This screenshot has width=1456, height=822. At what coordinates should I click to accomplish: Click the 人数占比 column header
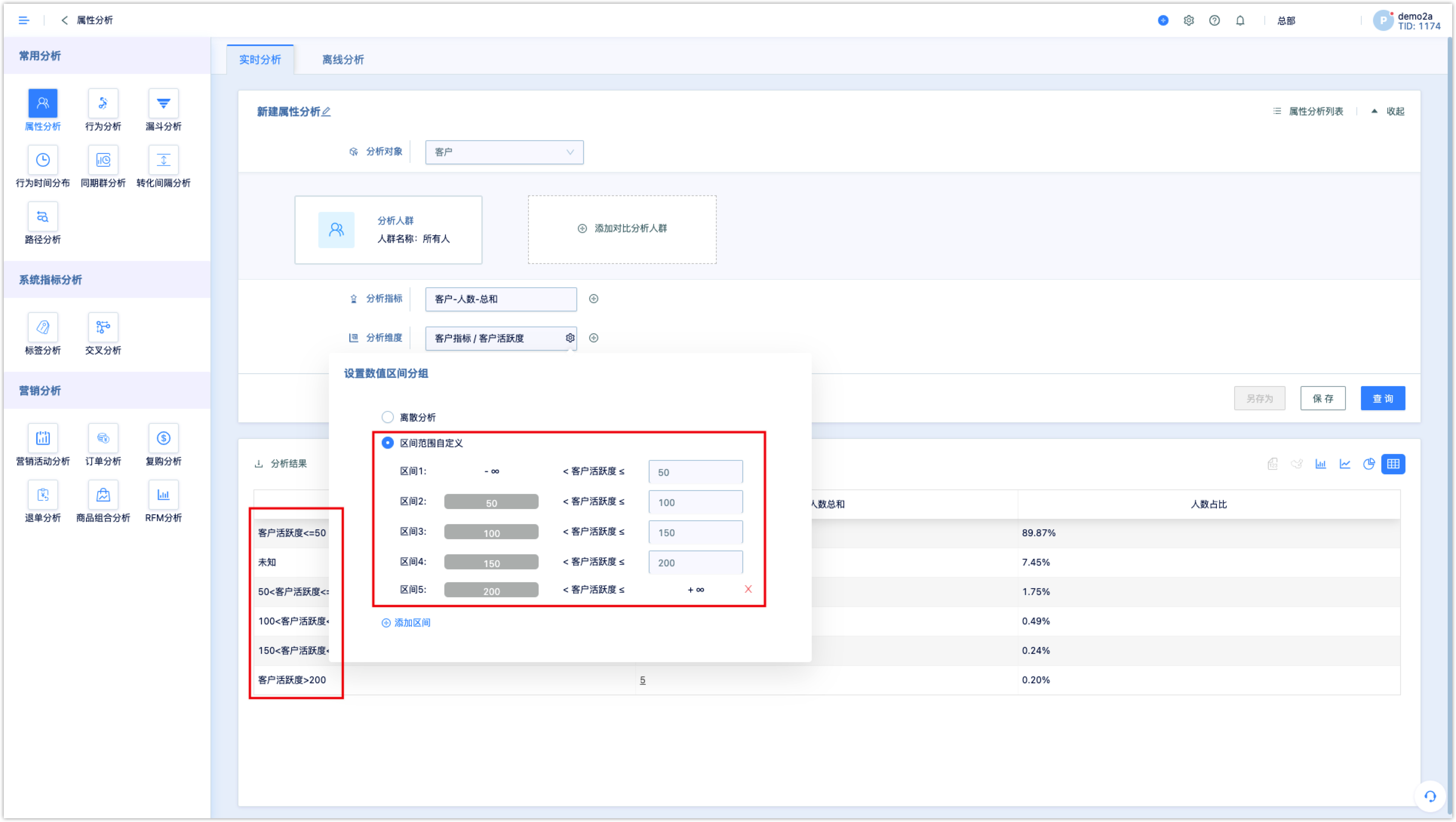(1209, 504)
